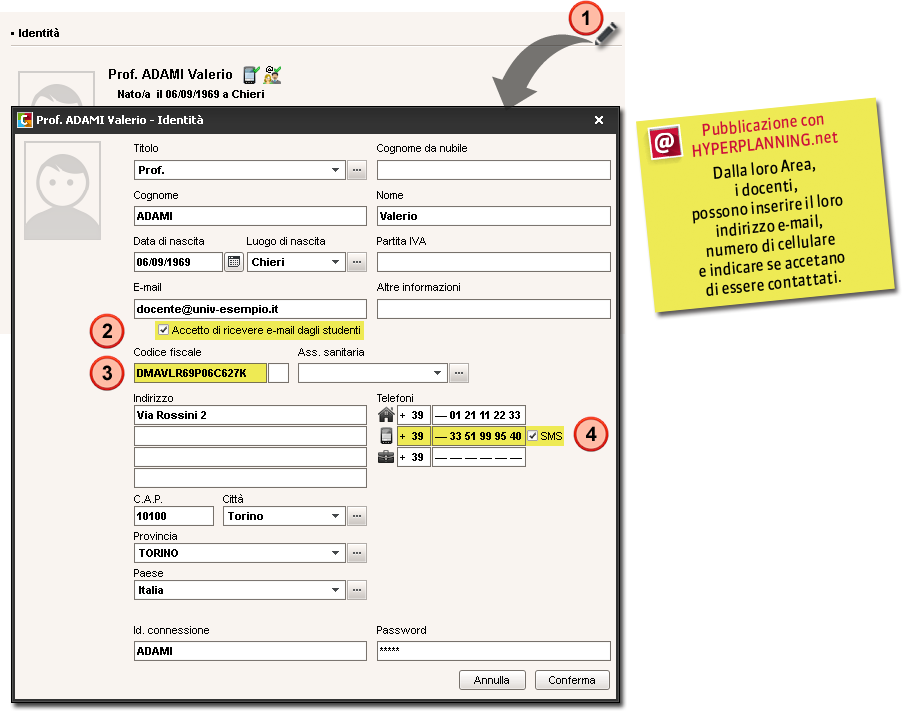Close the Identità dialog
Image resolution: width=908 pixels, height=717 pixels.
(x=599, y=120)
